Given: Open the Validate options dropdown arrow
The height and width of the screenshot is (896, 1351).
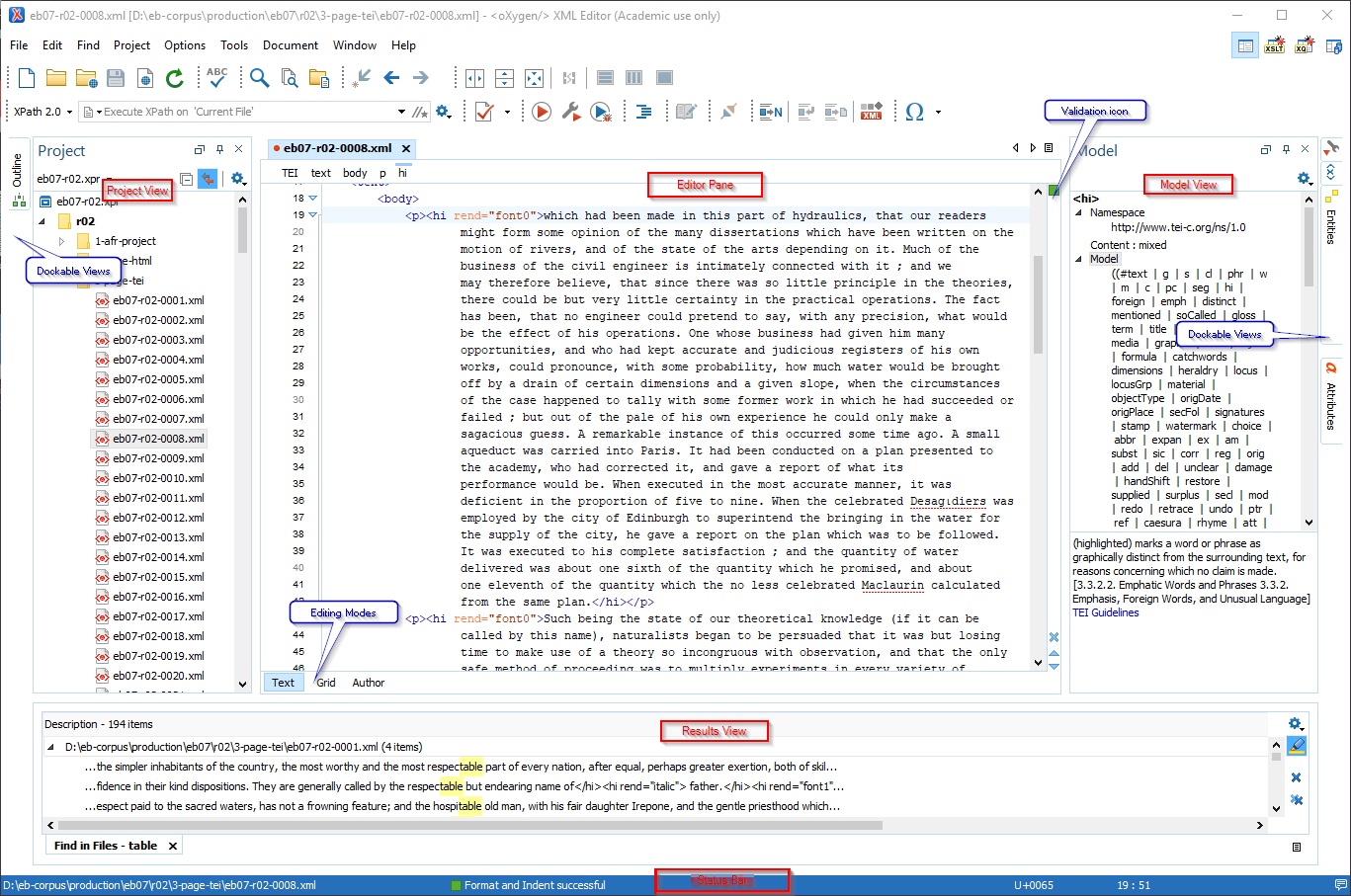Looking at the screenshot, I should [x=507, y=112].
